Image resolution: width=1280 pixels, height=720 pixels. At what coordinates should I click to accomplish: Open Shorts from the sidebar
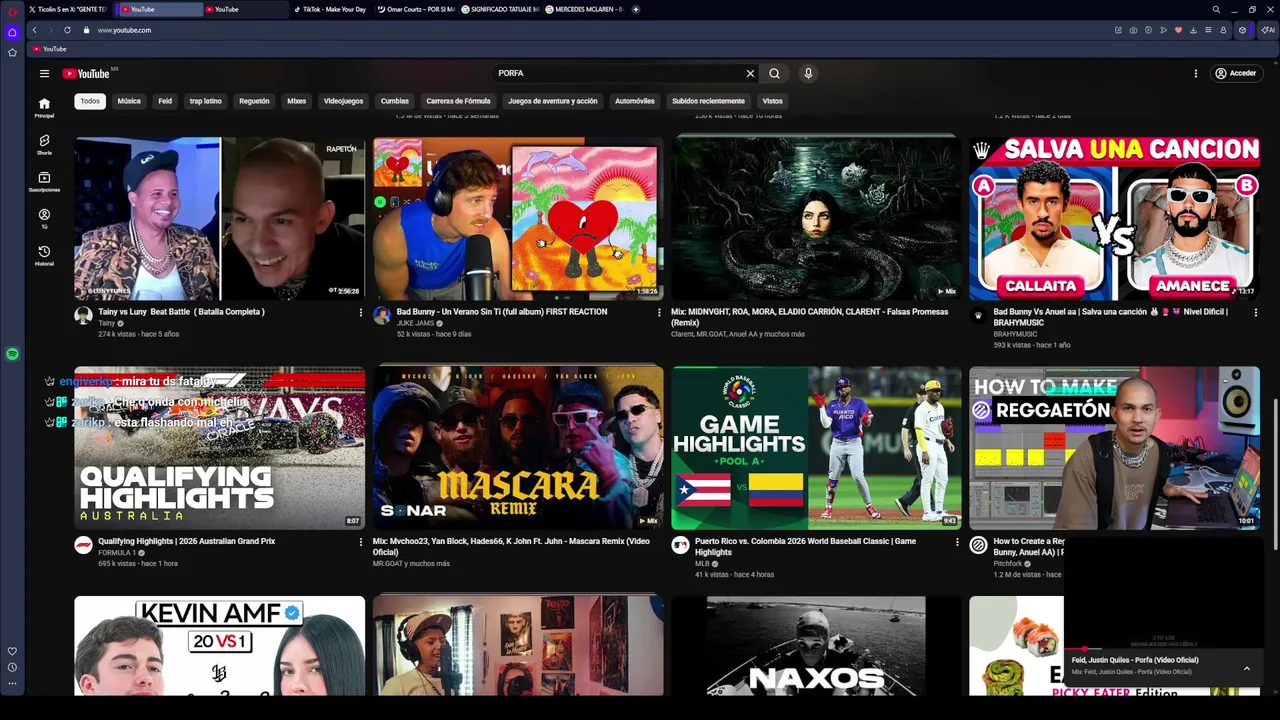(x=44, y=145)
